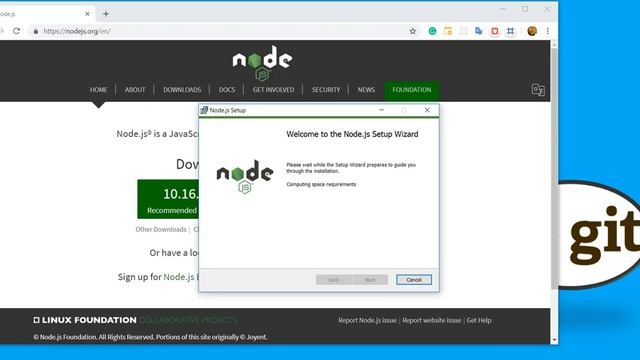Open the Get Help footer link

coord(479,320)
